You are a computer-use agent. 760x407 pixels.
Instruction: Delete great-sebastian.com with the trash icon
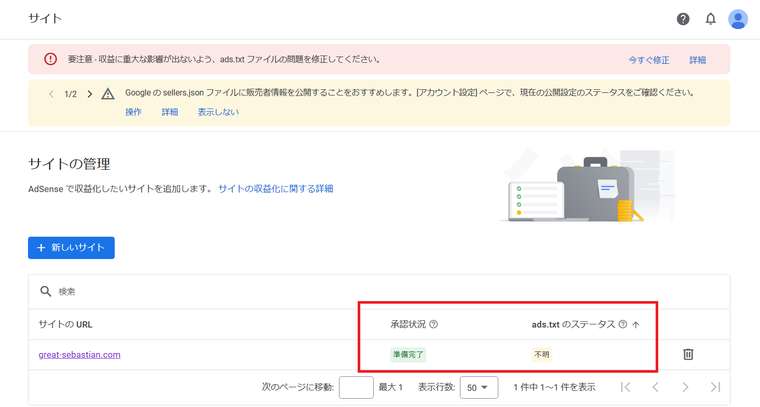688,354
